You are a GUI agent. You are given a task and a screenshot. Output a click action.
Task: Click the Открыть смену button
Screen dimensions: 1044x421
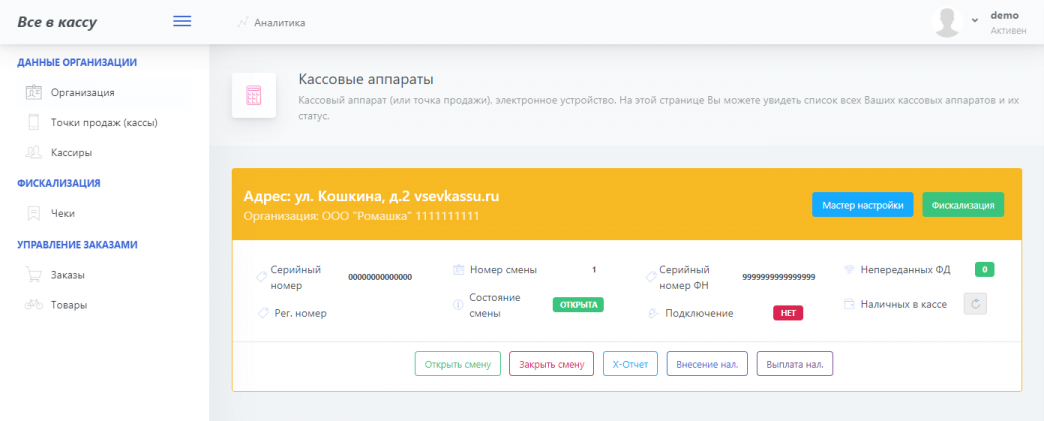click(457, 364)
